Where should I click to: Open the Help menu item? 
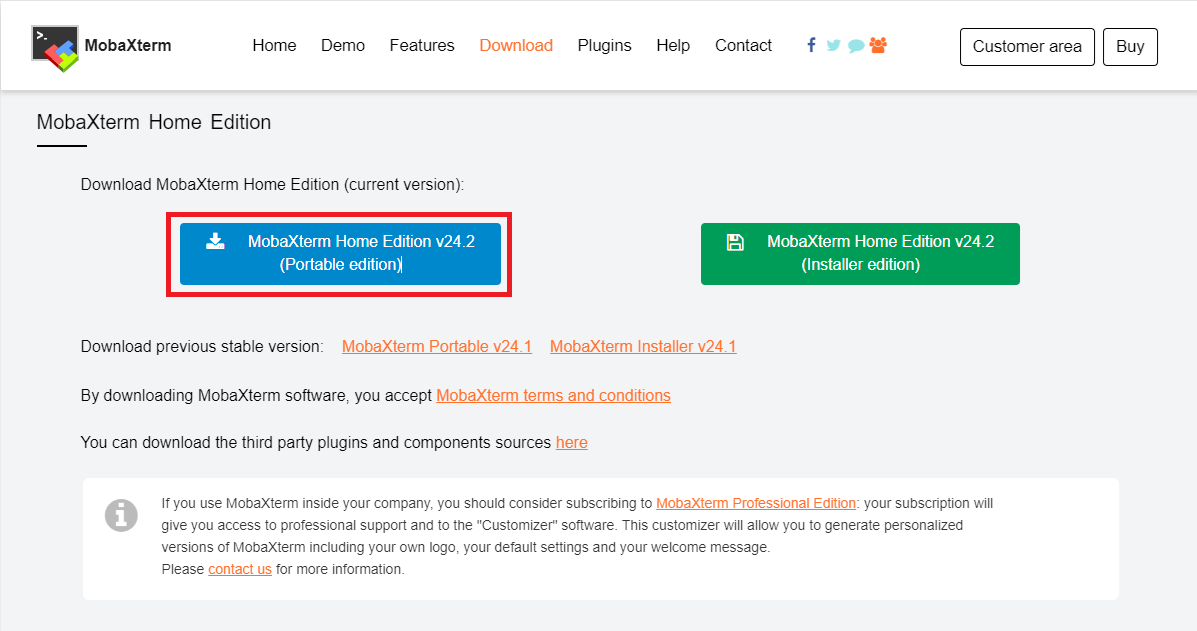pyautogui.click(x=673, y=46)
